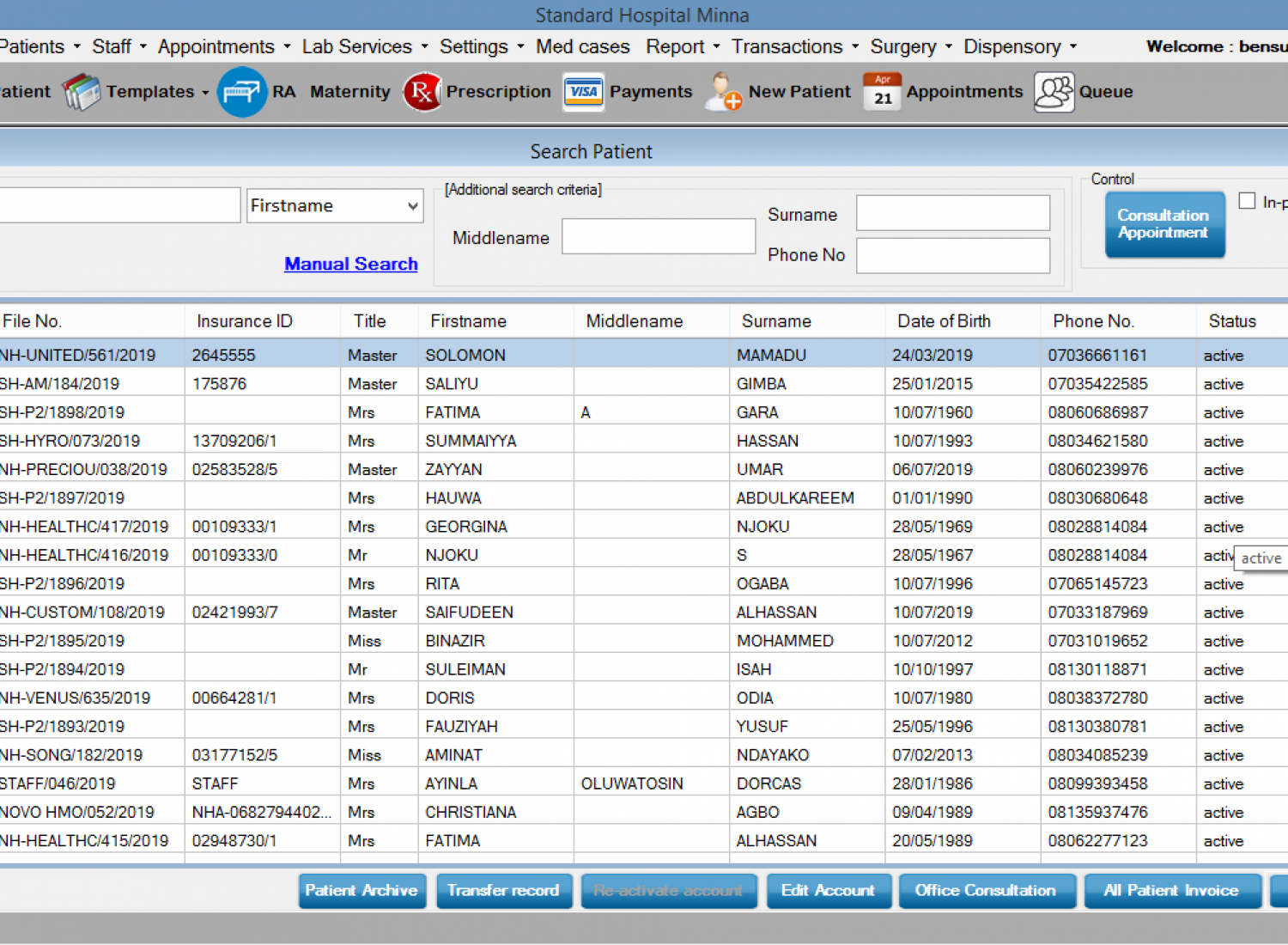Tick the In-patient checkbox in Control
Screen dimensions: 1288x945
point(1248,201)
